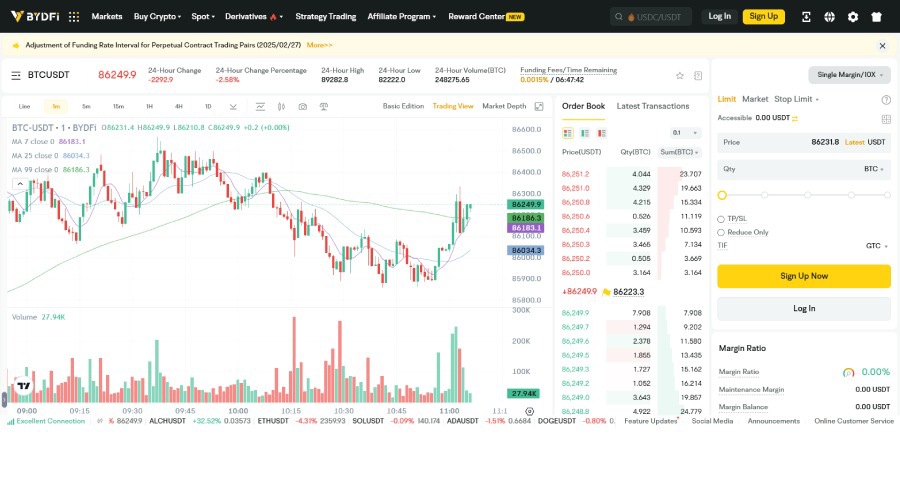Viewport: 900px width, 500px height.
Task: Click the position size slider start handle
Action: click(722, 195)
